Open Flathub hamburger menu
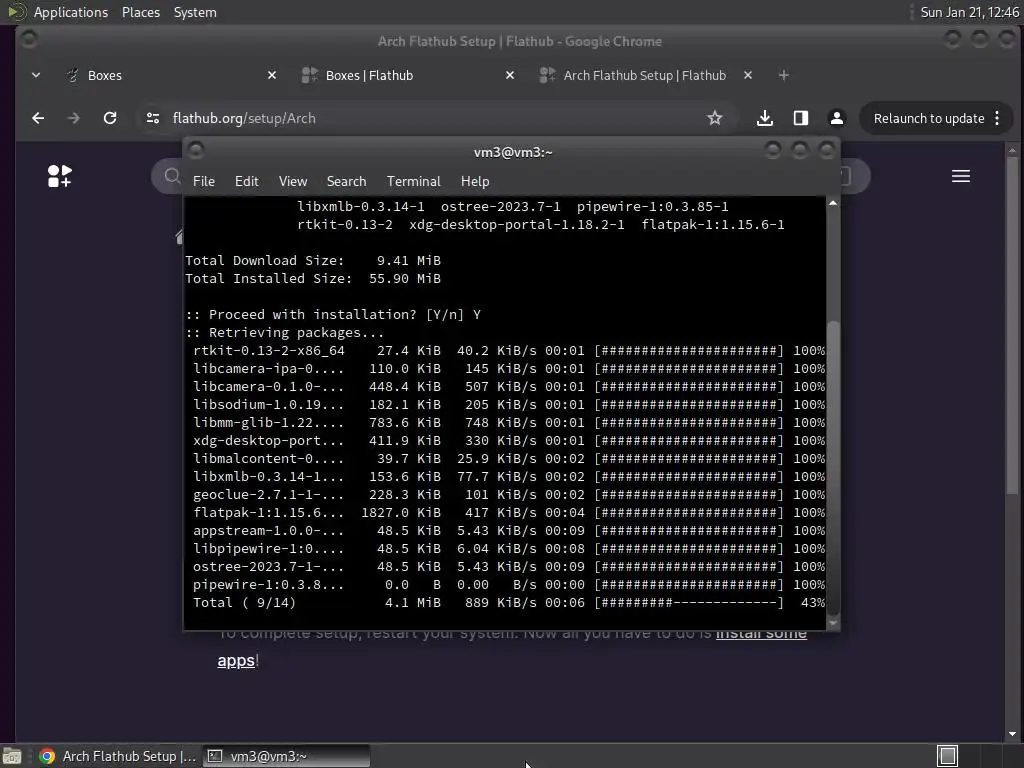Viewport: 1024px width, 768px height. coord(961,176)
